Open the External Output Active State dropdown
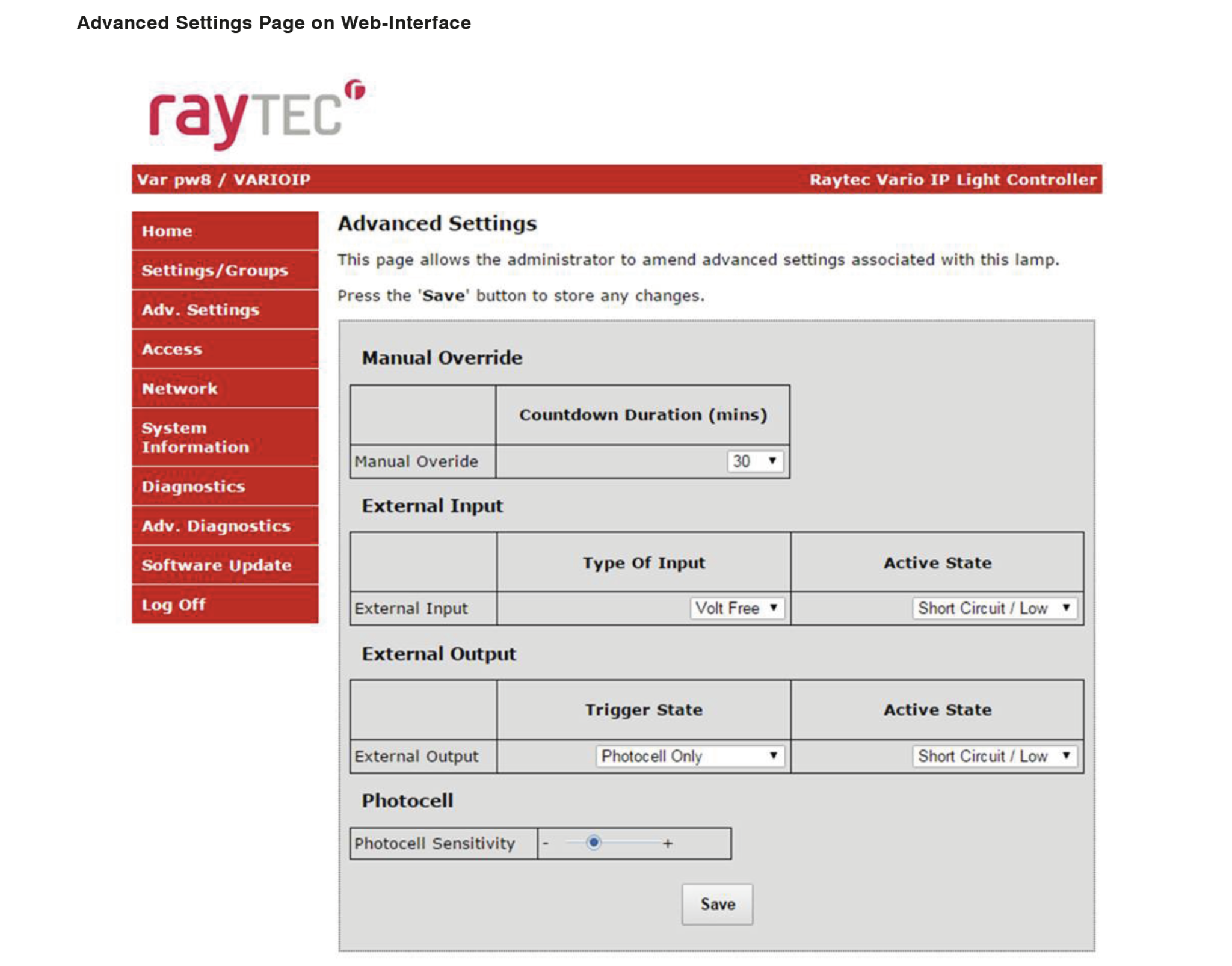This screenshot has width=1232, height=966. (994, 756)
